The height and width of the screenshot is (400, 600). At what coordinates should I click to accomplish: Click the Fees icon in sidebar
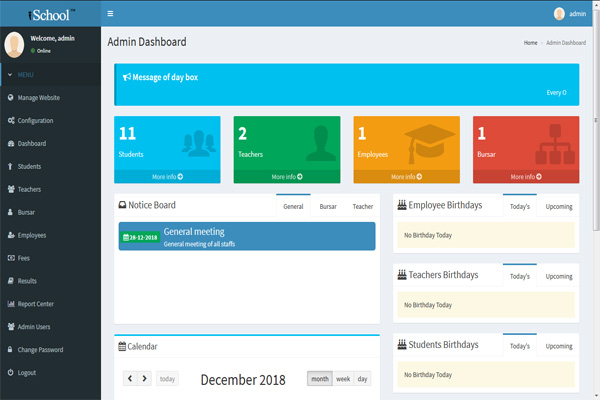tap(10, 258)
